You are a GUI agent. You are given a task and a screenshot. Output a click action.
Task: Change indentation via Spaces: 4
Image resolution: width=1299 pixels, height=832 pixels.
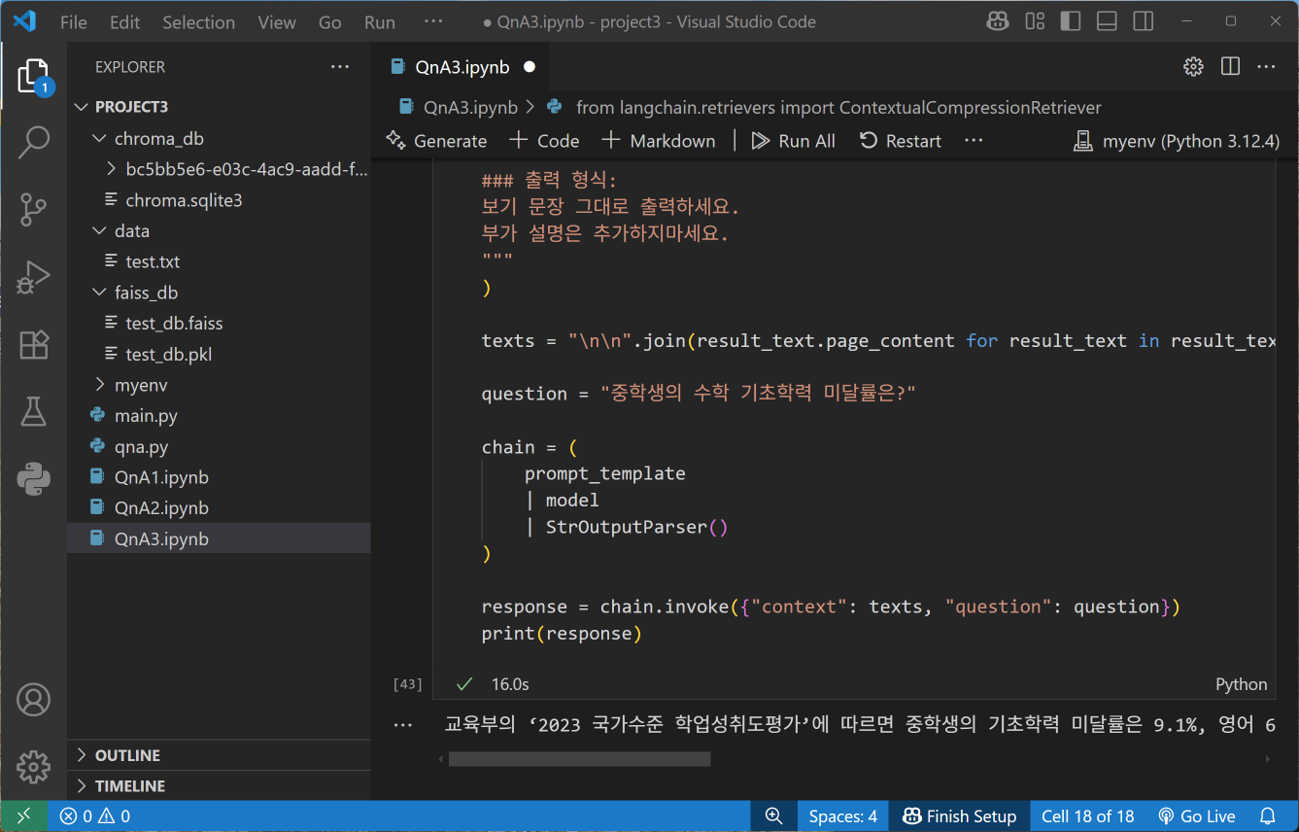843,816
